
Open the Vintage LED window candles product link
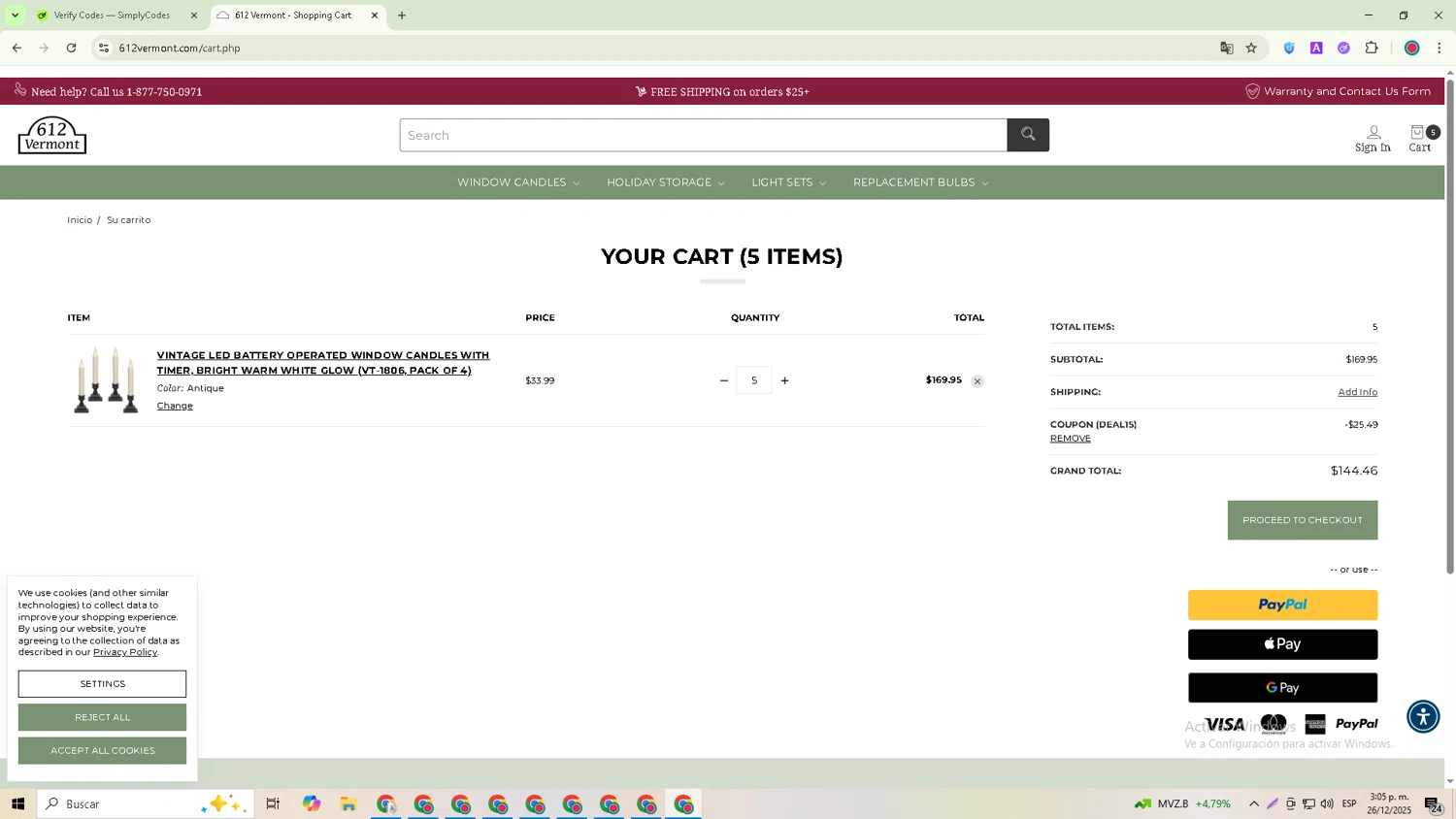(x=323, y=363)
